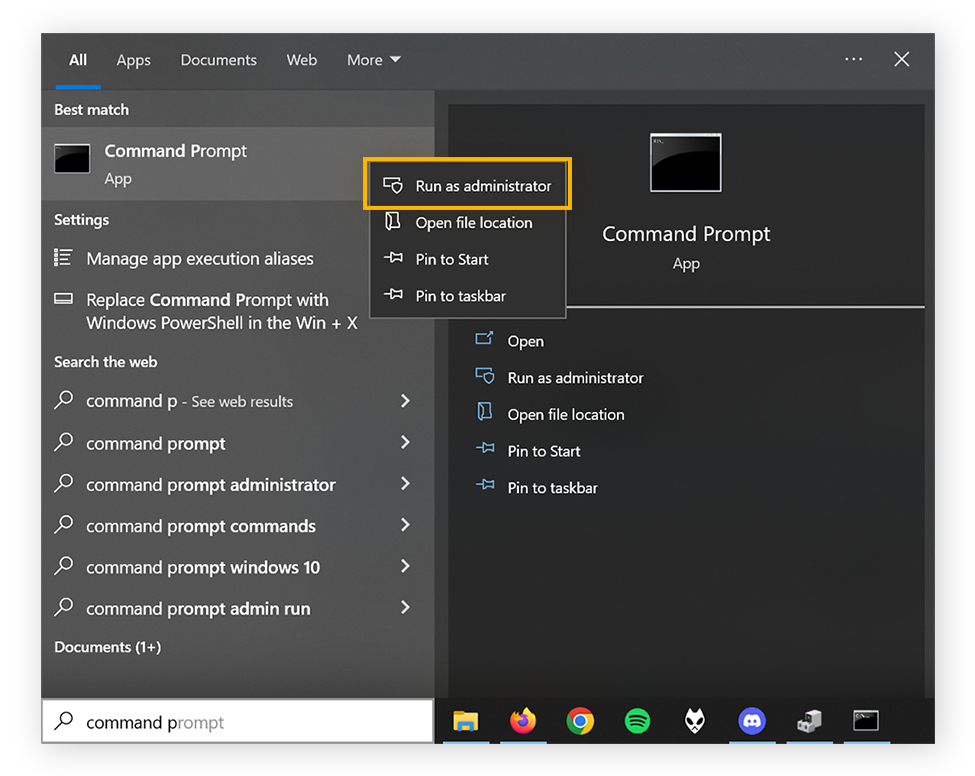Open Spotify from the taskbar
Screen dimensions: 975x776
pyautogui.click(x=637, y=720)
